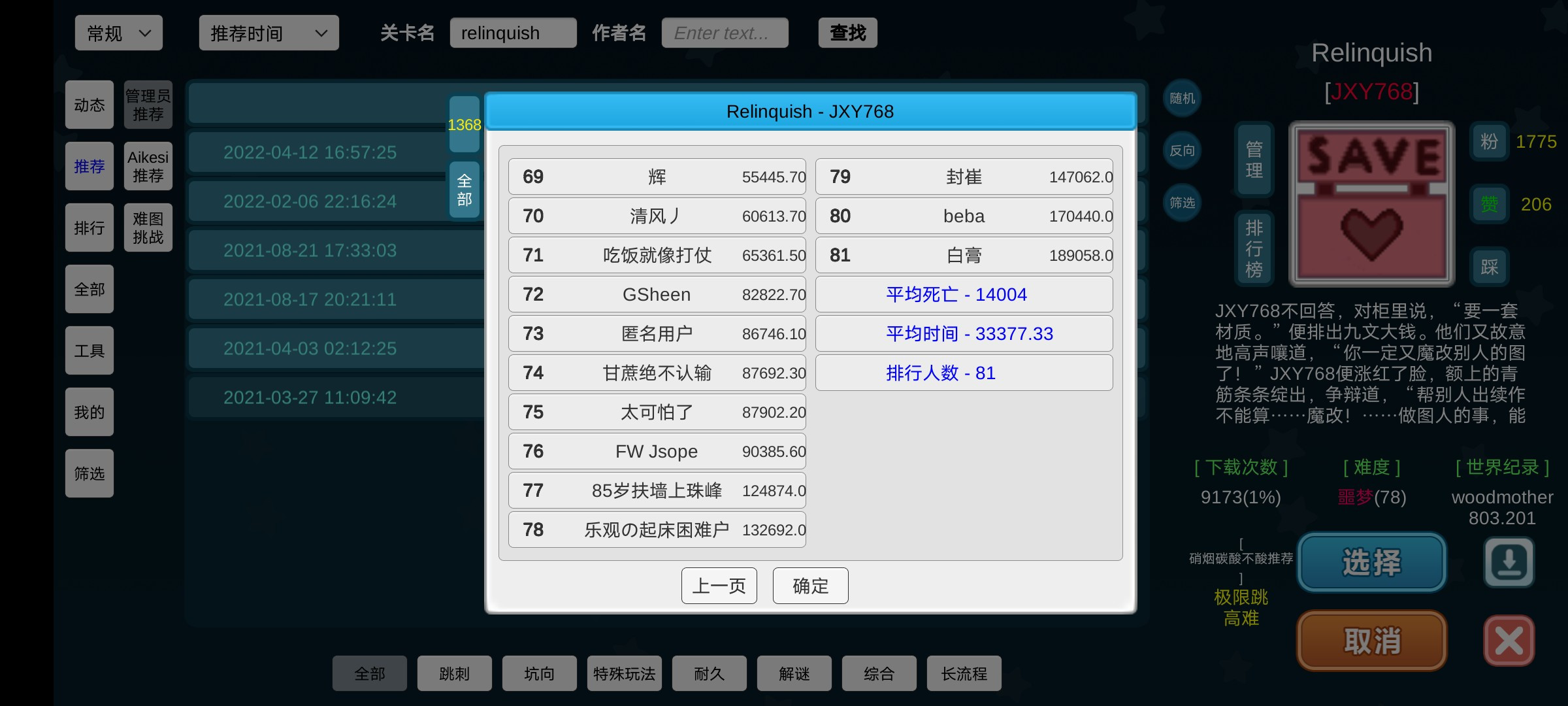Open the 全部 selector beside 1368
Image resolution: width=1568 pixels, height=706 pixels.
click(x=464, y=190)
